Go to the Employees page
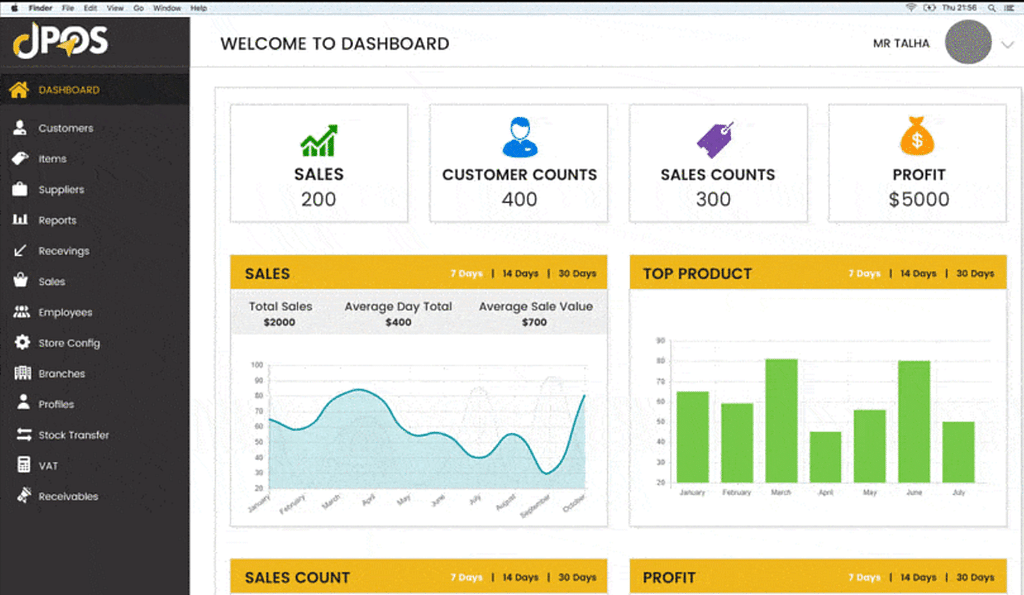The height and width of the screenshot is (595, 1024). 65,312
